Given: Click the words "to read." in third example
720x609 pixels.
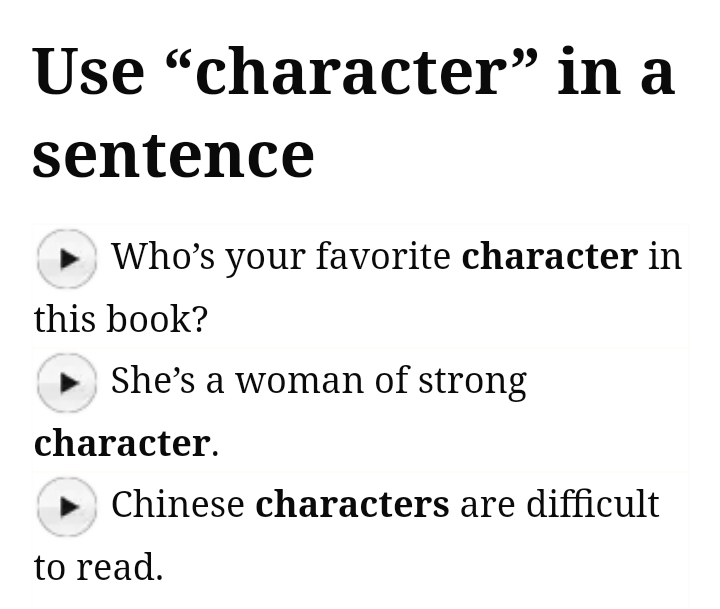Looking at the screenshot, I should pyautogui.click(x=98, y=567).
